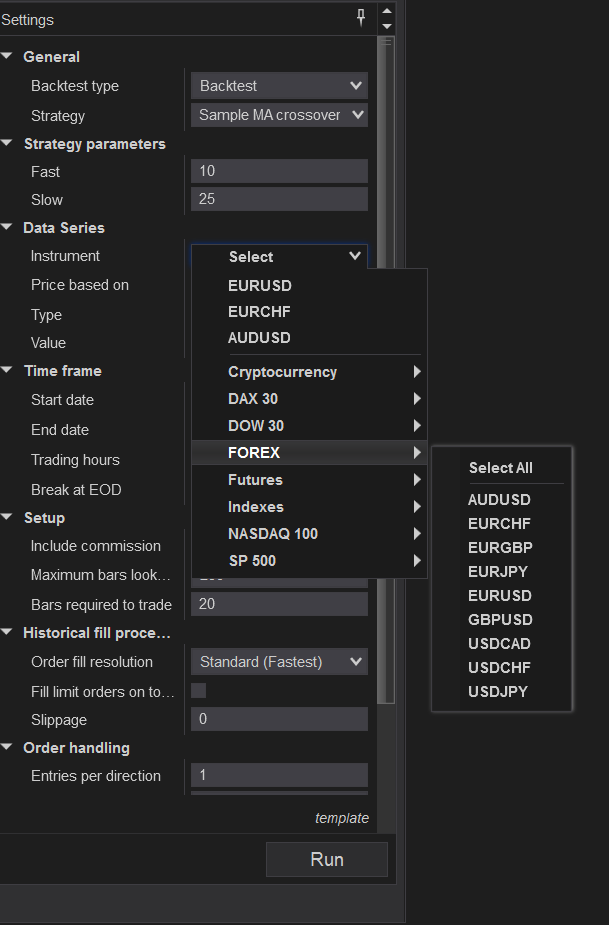Click the Entries per direction field
Viewport: 609px width, 925px height.
pos(279,776)
